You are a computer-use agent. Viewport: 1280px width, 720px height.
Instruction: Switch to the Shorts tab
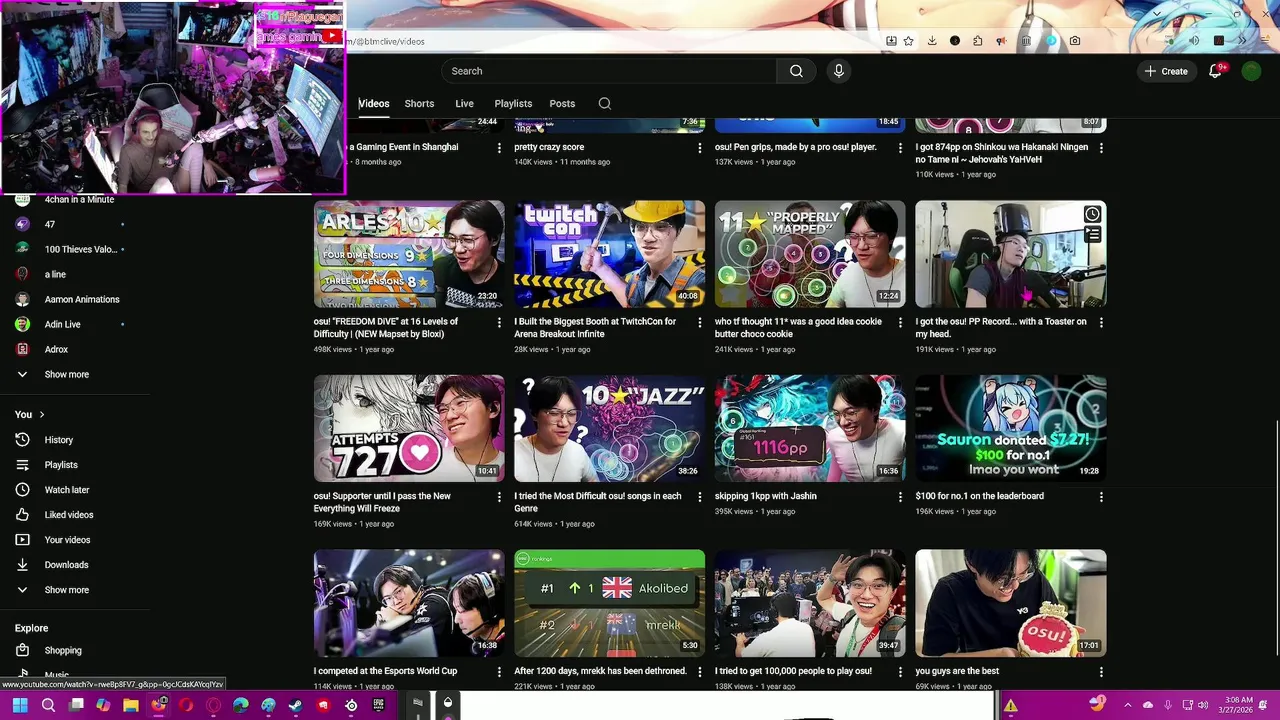pyautogui.click(x=419, y=103)
